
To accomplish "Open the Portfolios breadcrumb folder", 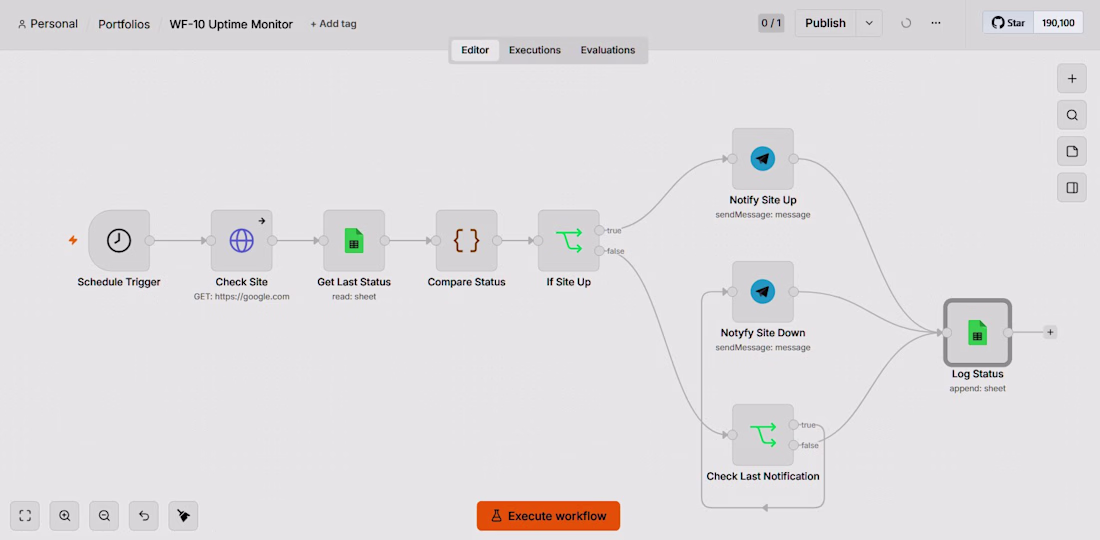I will (124, 24).
